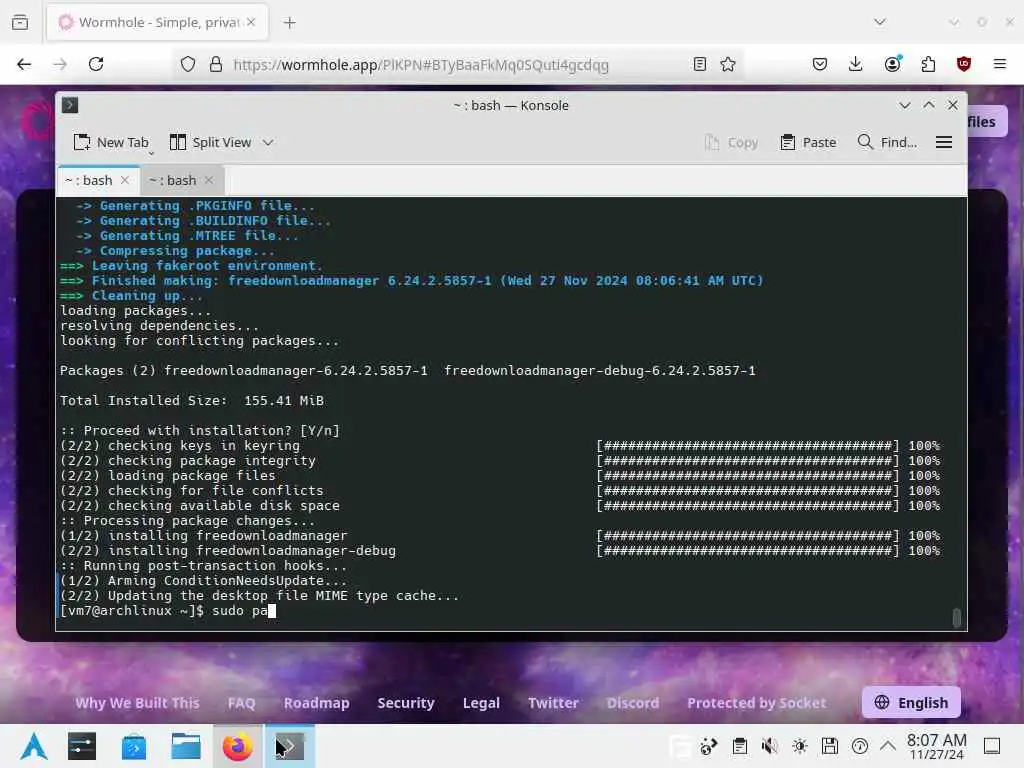
Task: Open the Roadmap footer link
Action: [x=317, y=703]
